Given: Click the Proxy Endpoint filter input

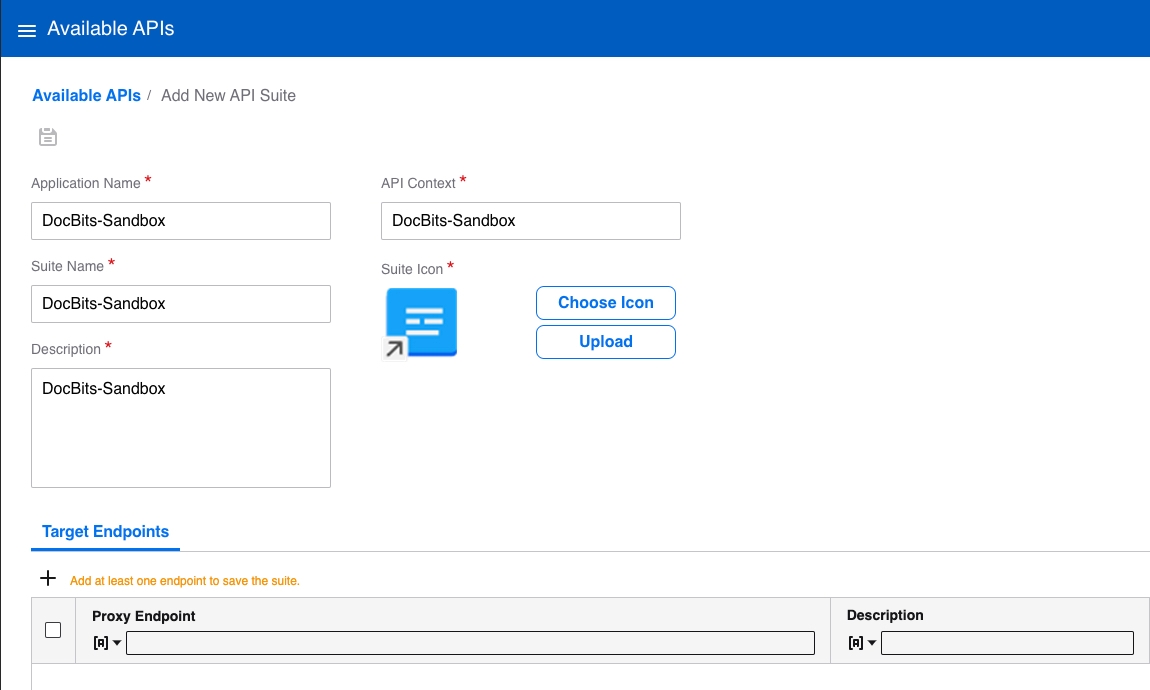Looking at the screenshot, I should pyautogui.click(x=470, y=643).
